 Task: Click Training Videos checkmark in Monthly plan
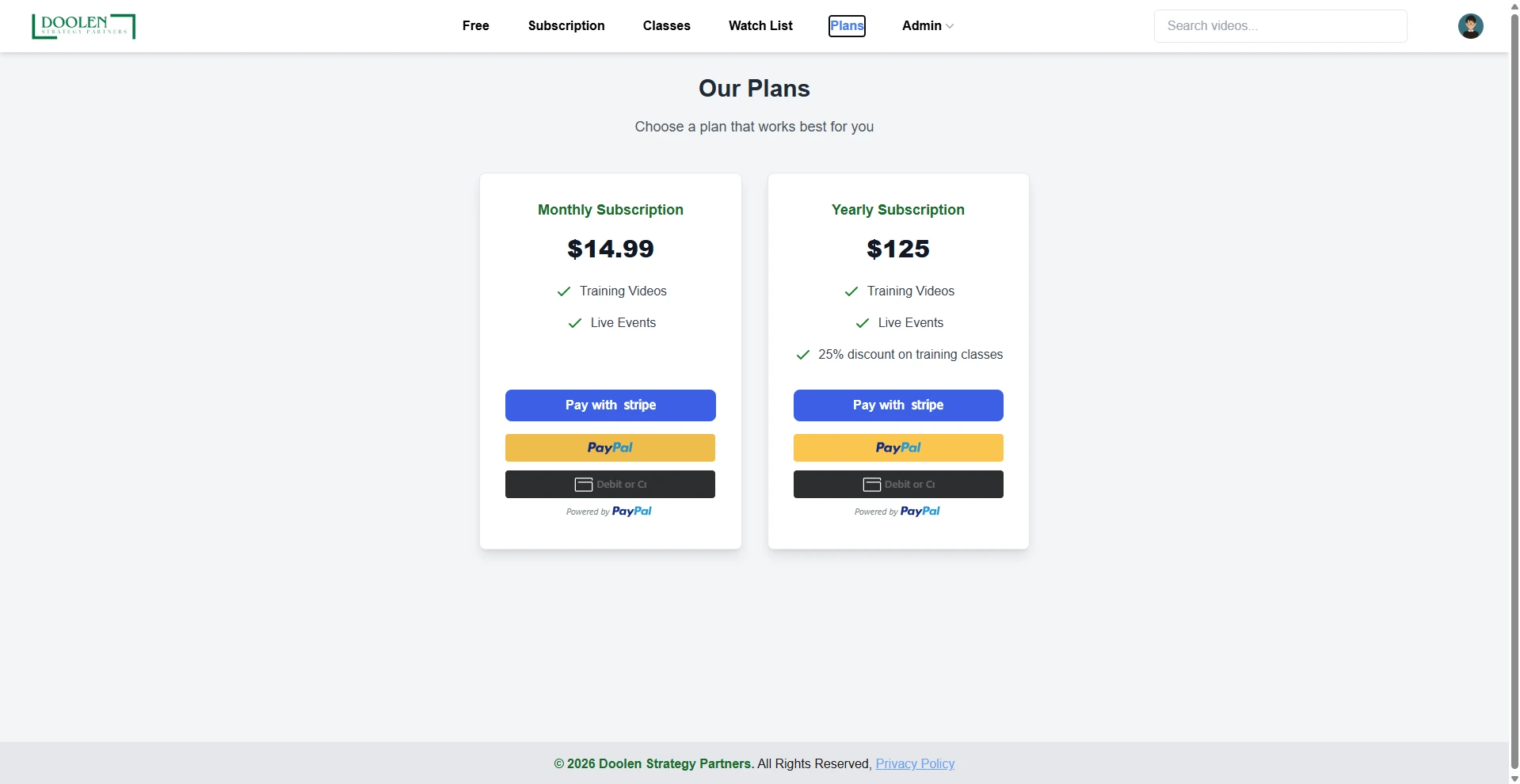(x=564, y=291)
